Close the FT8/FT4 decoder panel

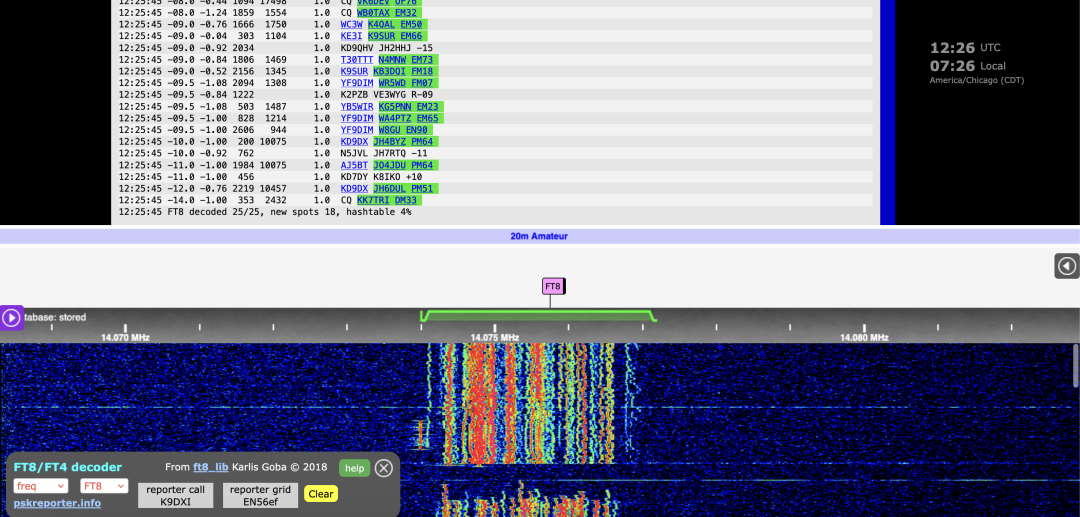click(x=384, y=468)
